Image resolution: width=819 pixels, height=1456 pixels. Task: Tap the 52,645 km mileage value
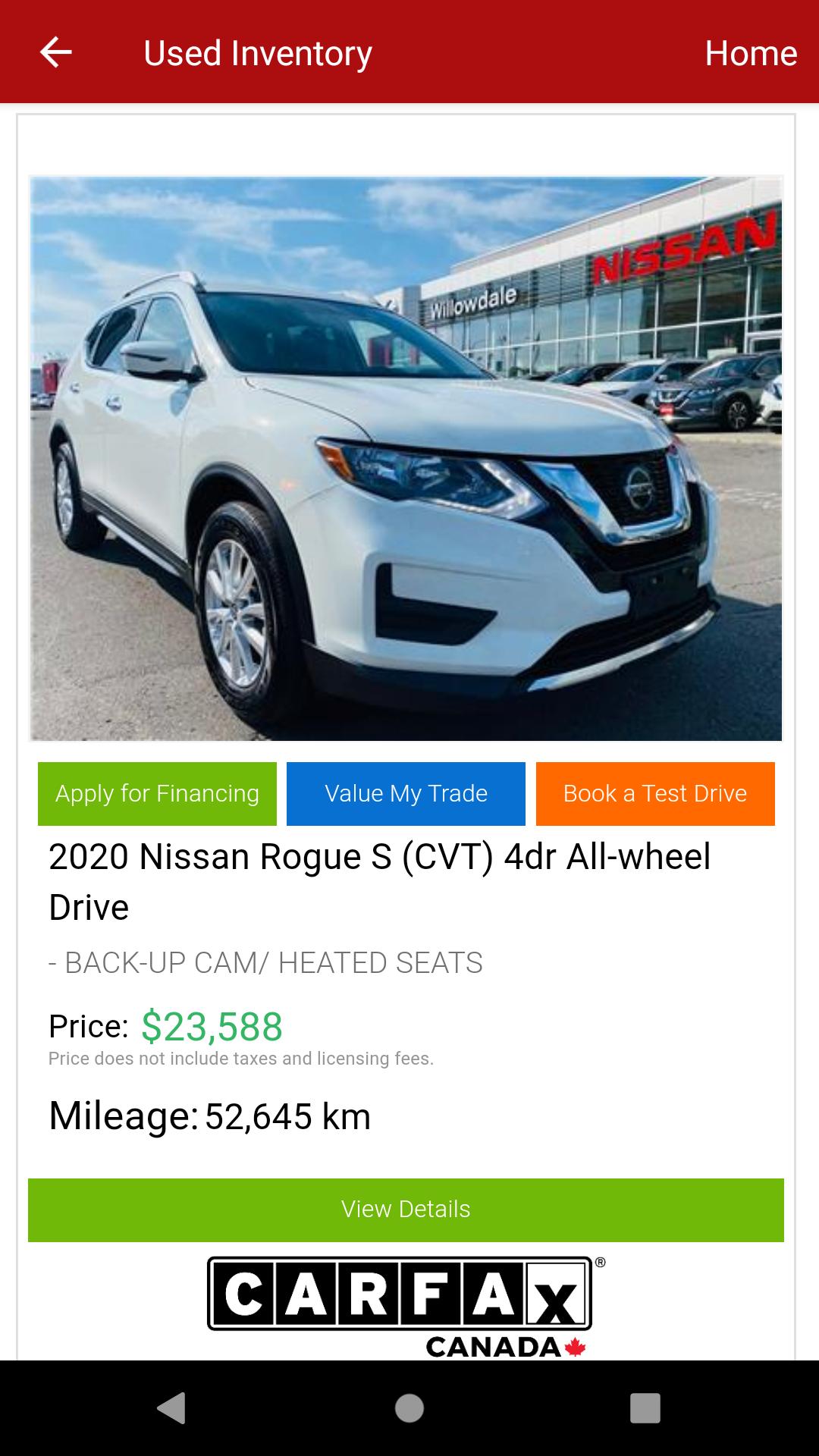[287, 1116]
